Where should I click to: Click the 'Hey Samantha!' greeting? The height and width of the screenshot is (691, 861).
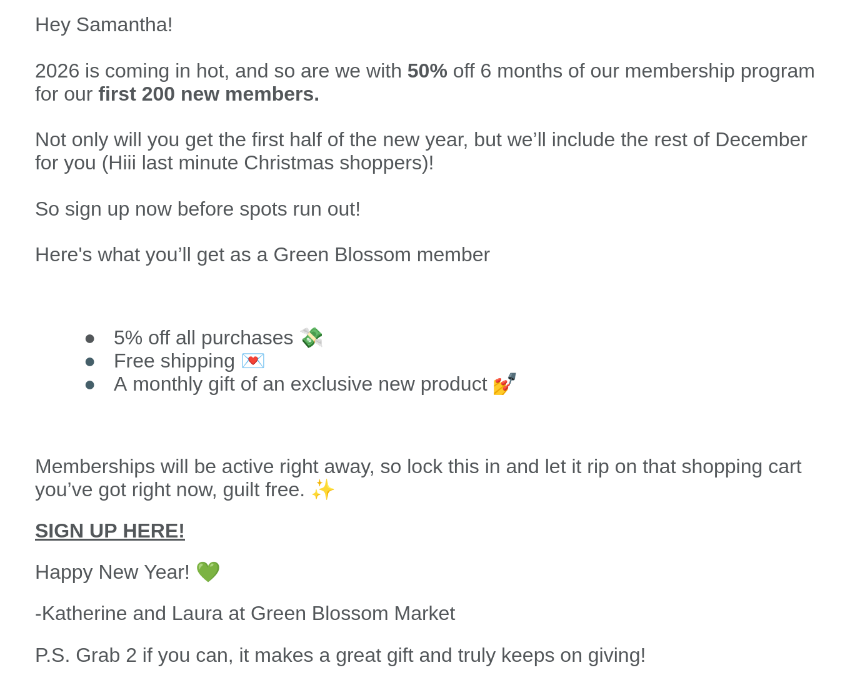point(104,24)
